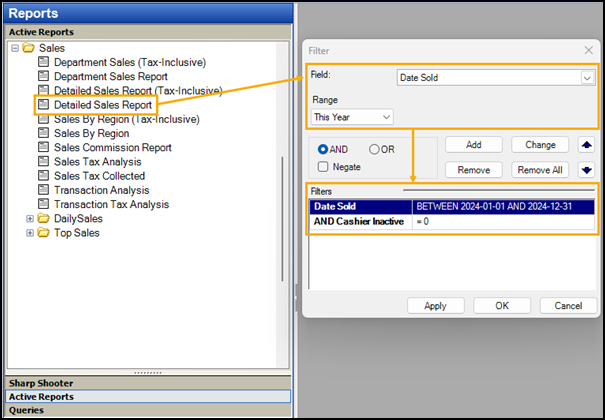The width and height of the screenshot is (605, 420).
Task: Select Sales Commission Report label in the tree
Action: click(x=113, y=147)
